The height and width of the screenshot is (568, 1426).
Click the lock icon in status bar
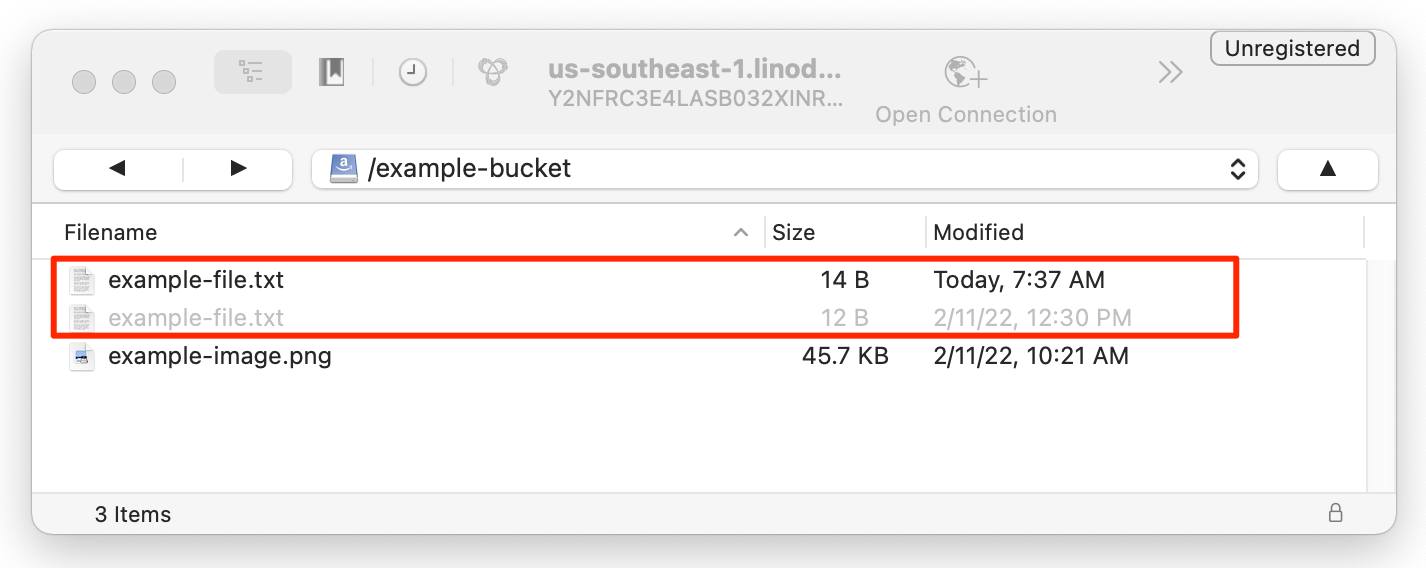1335,514
